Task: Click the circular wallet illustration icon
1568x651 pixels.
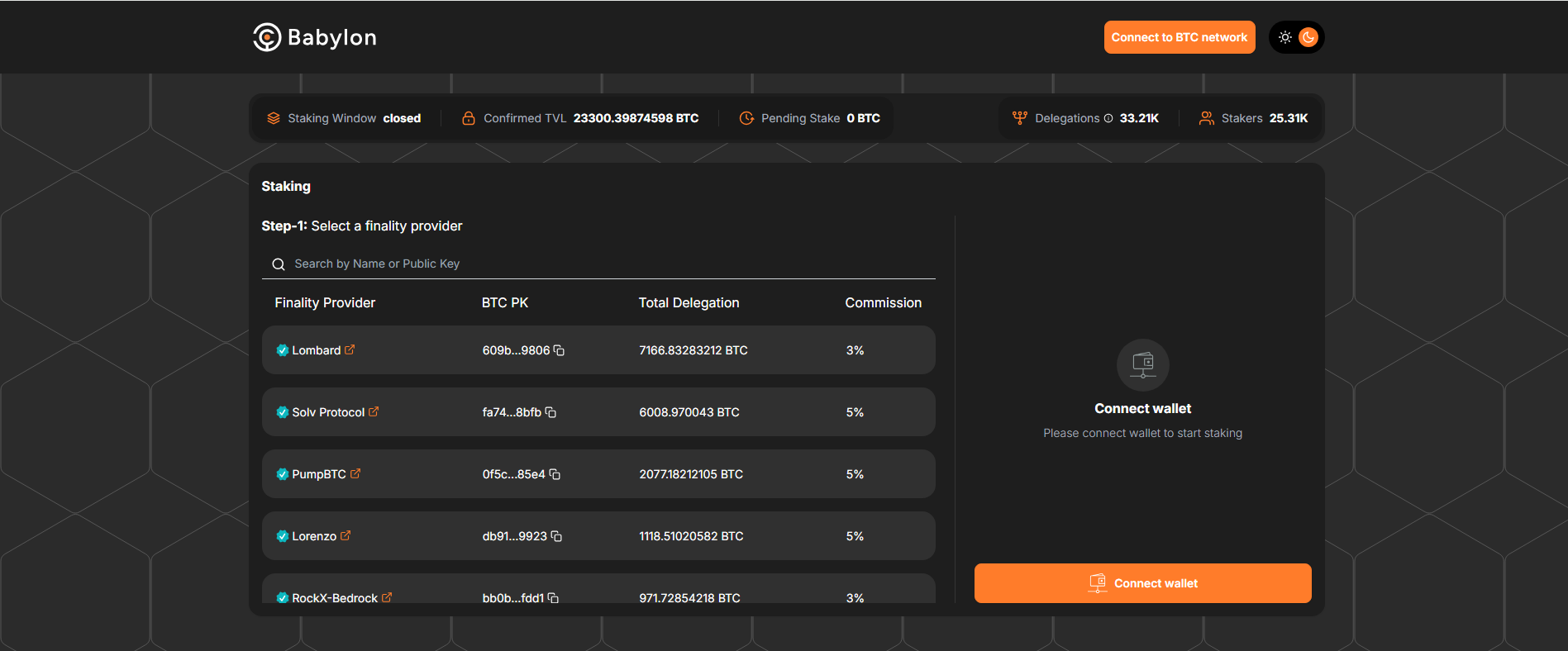Action: [x=1143, y=365]
